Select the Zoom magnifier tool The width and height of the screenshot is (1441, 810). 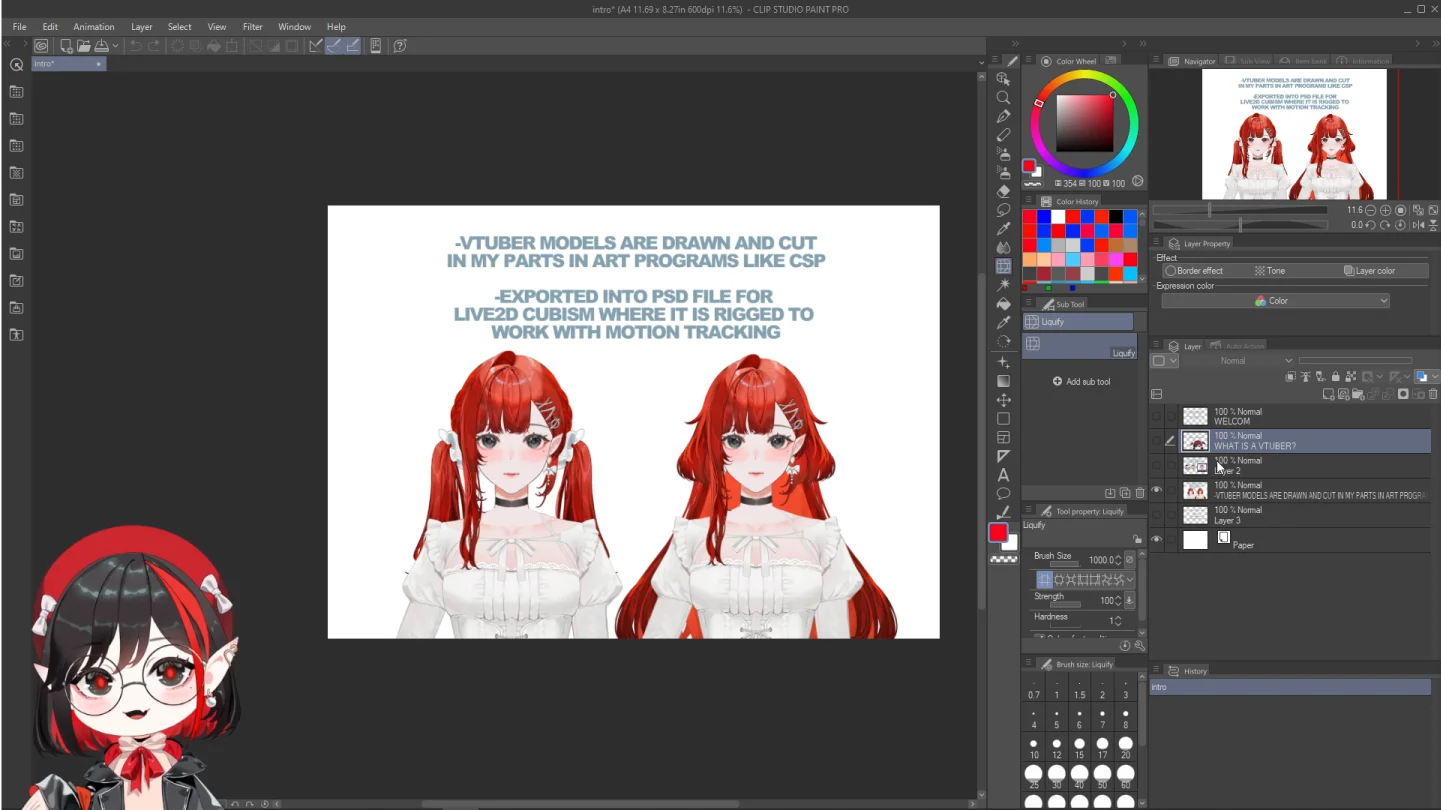pyautogui.click(x=1003, y=97)
